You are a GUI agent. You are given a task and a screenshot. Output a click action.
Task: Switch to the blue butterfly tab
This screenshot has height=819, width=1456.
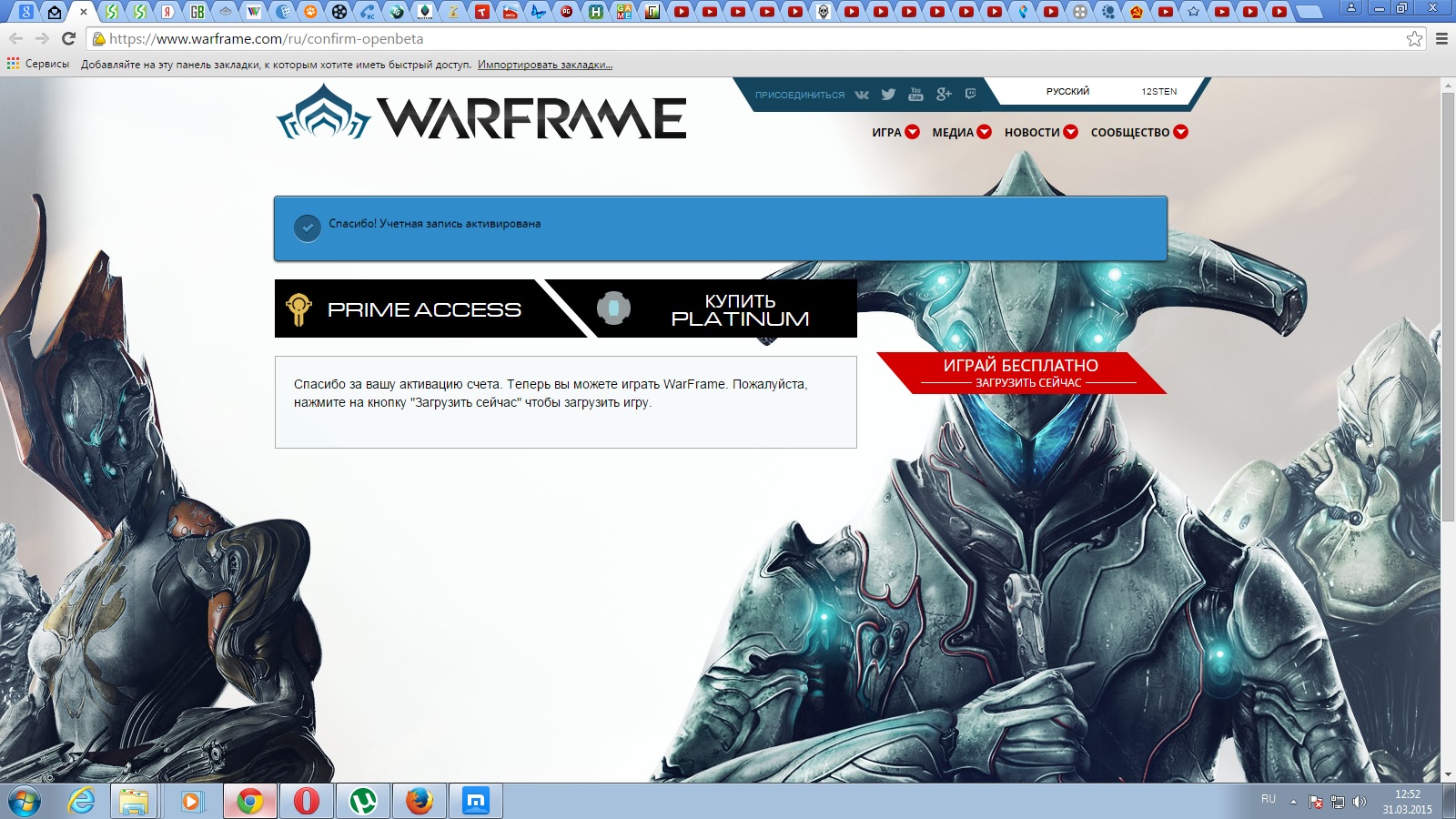pyautogui.click(x=539, y=12)
